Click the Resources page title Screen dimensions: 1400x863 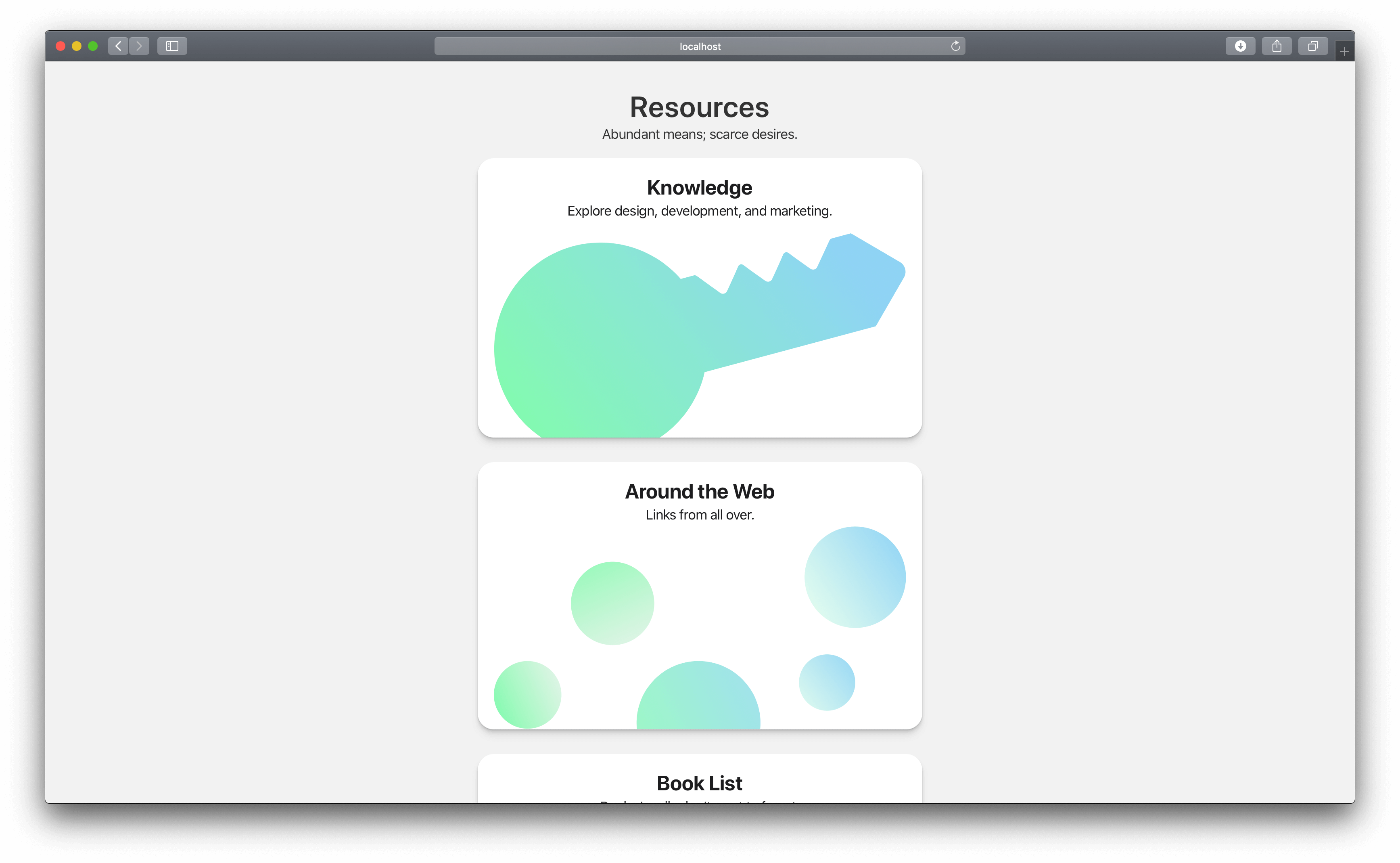pos(699,107)
